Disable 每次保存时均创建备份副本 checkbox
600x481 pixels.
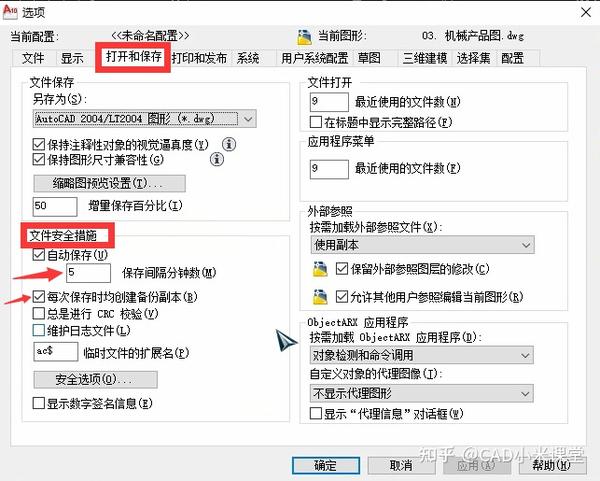coord(39,297)
